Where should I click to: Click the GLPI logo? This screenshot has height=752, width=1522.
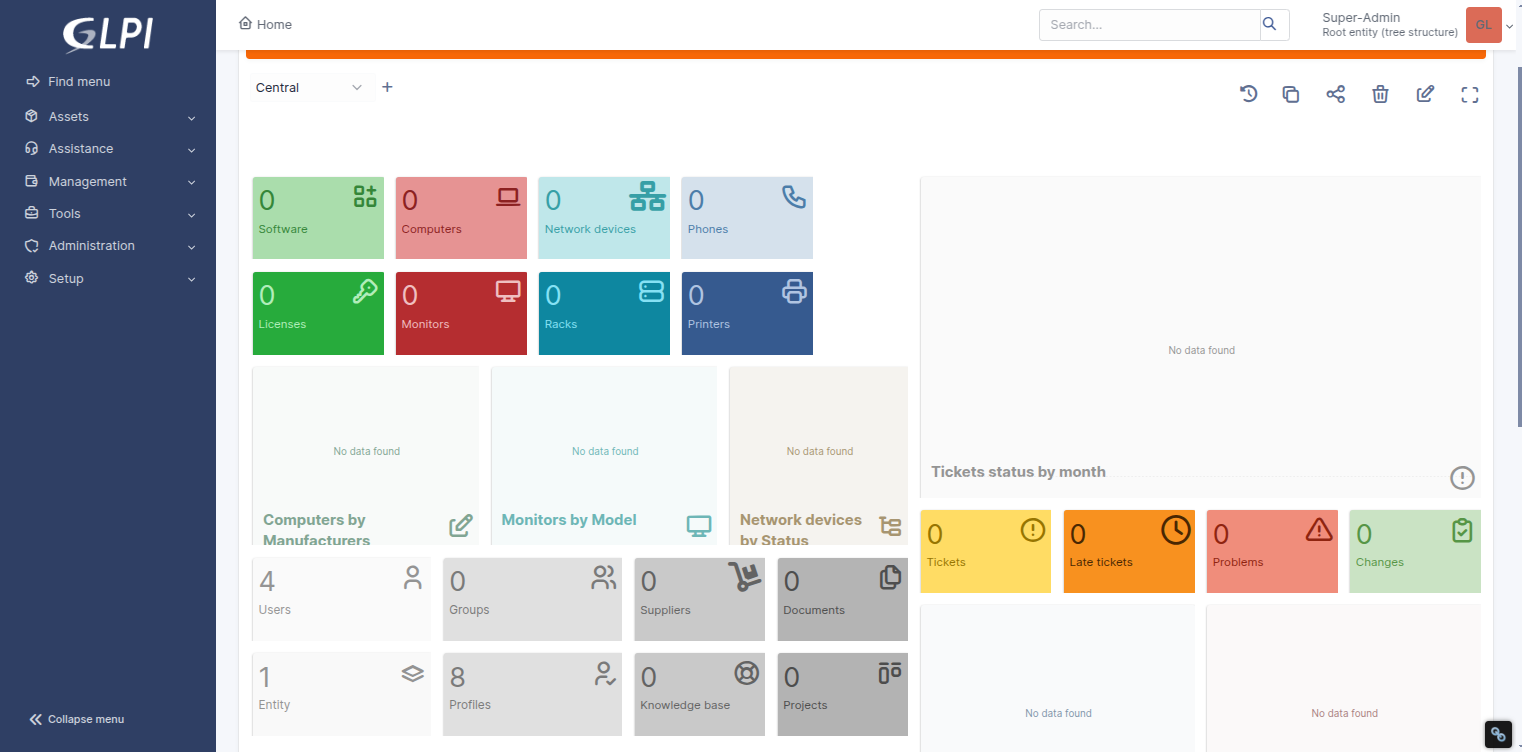[107, 34]
